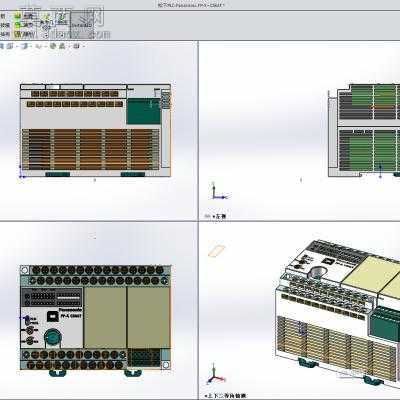Click the coordinate triad in the bottom-right viewport
This screenshot has width=400, height=400.
216,375
